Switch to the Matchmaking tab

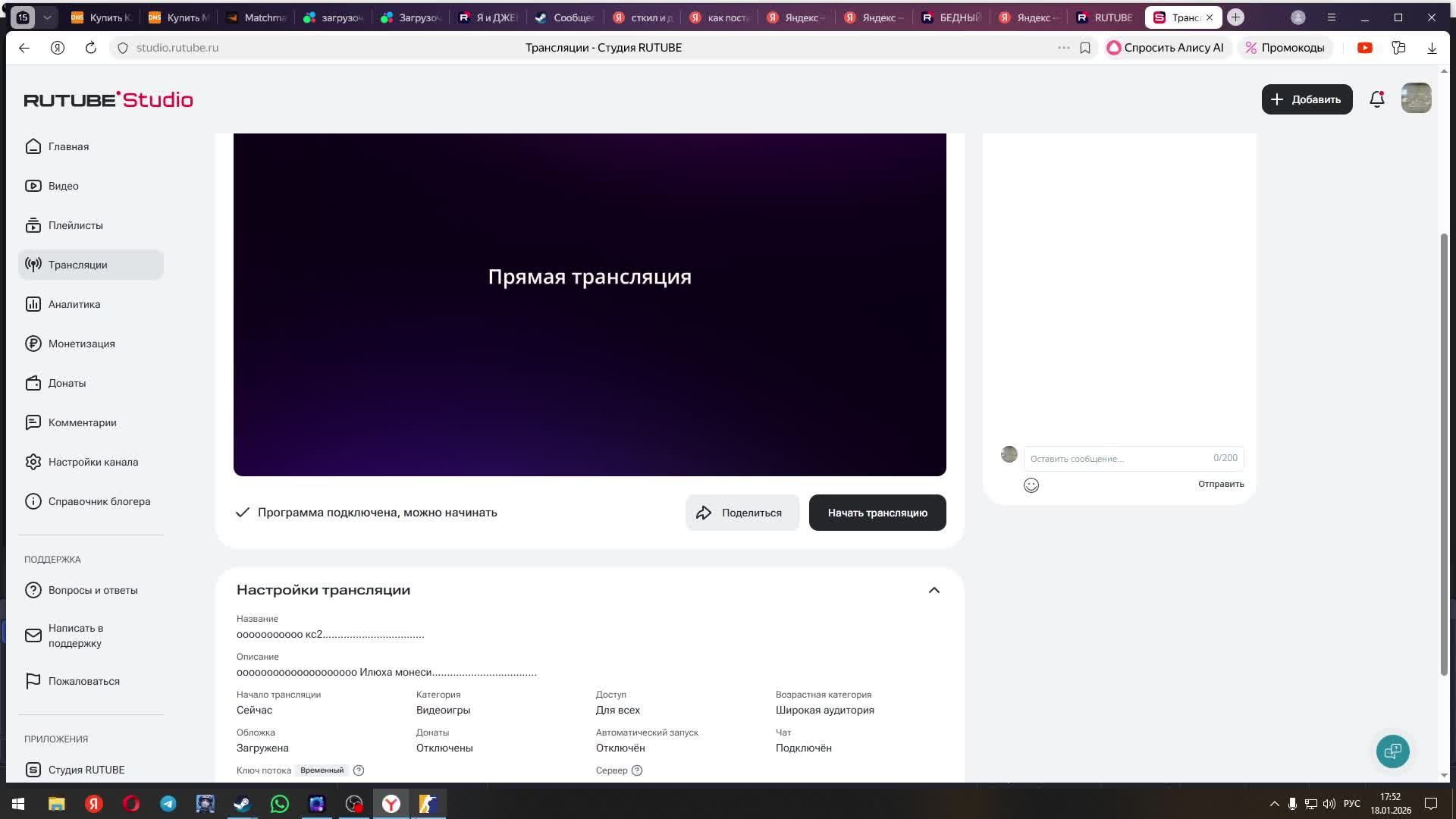pyautogui.click(x=256, y=17)
